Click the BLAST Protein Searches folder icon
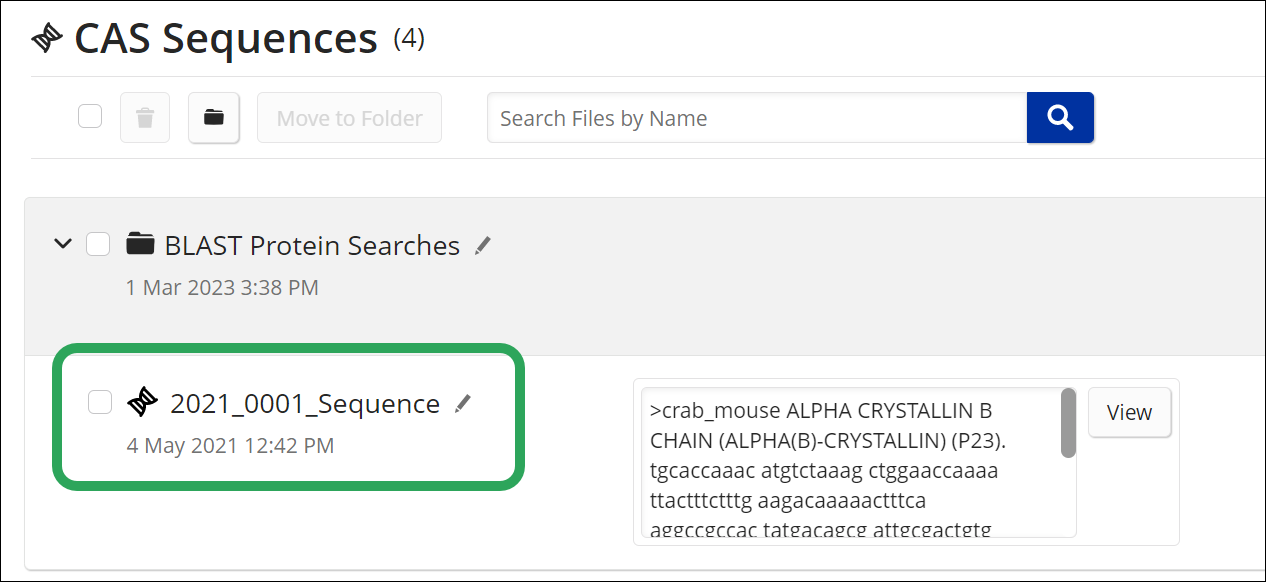 coord(141,243)
